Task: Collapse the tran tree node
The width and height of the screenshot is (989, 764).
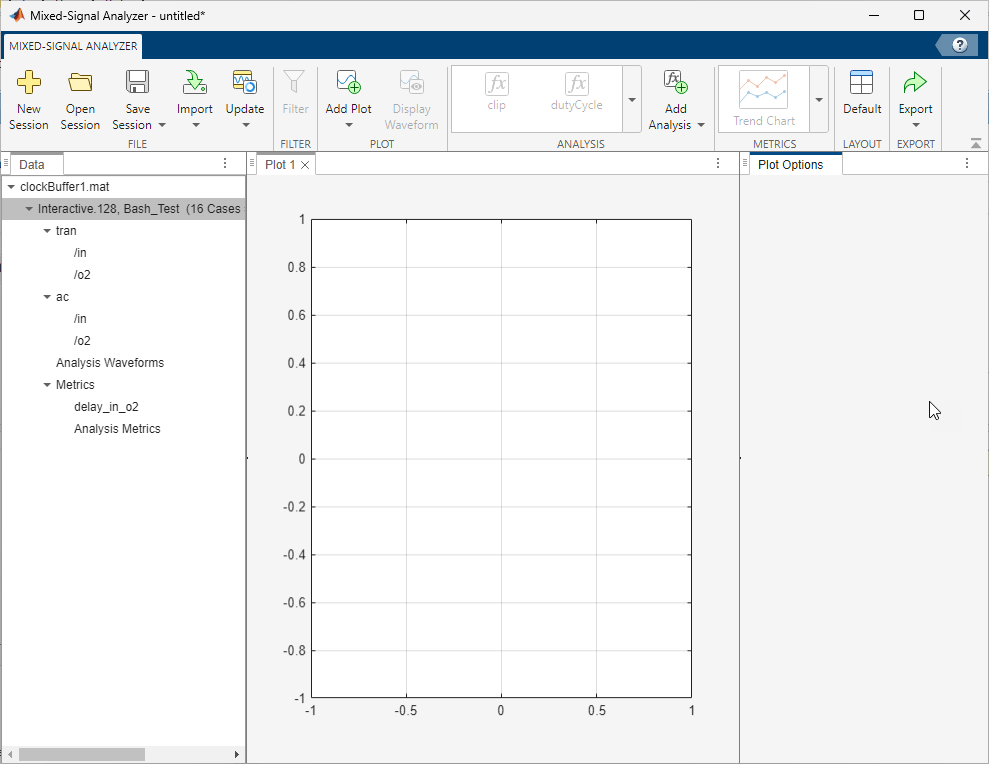Action: click(x=47, y=231)
